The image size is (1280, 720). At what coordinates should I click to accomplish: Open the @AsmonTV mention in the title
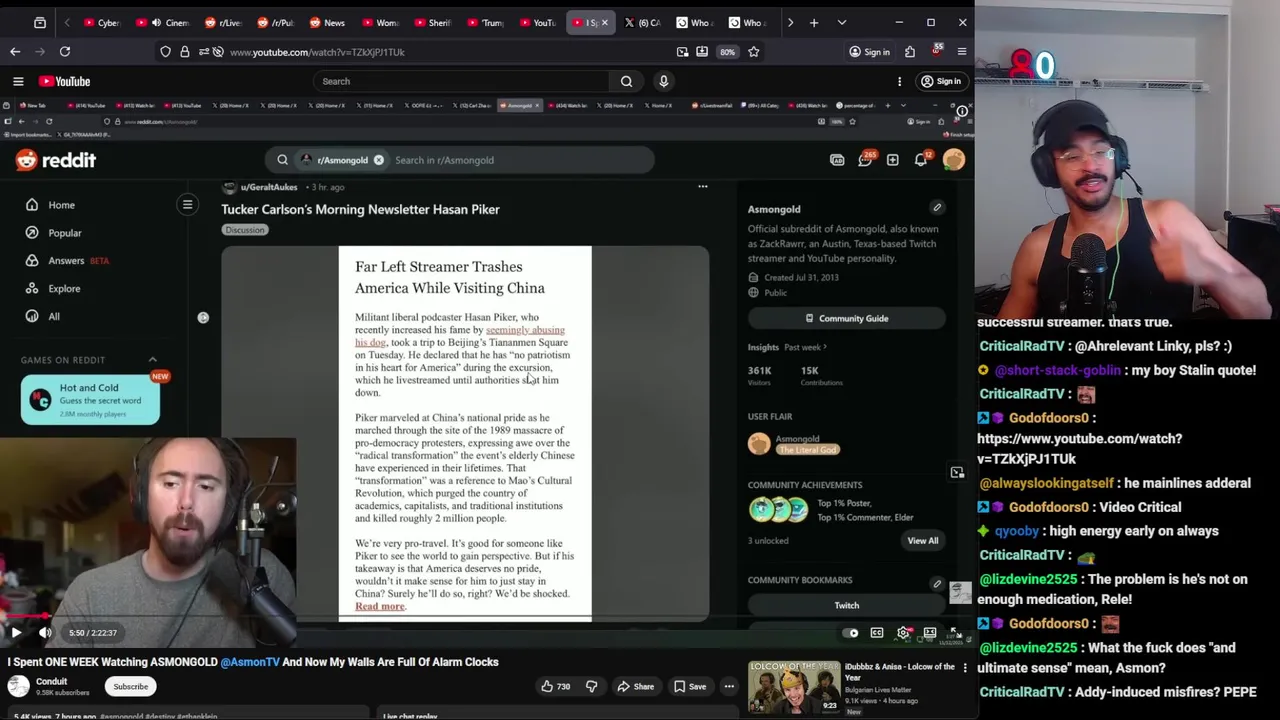(x=250, y=661)
